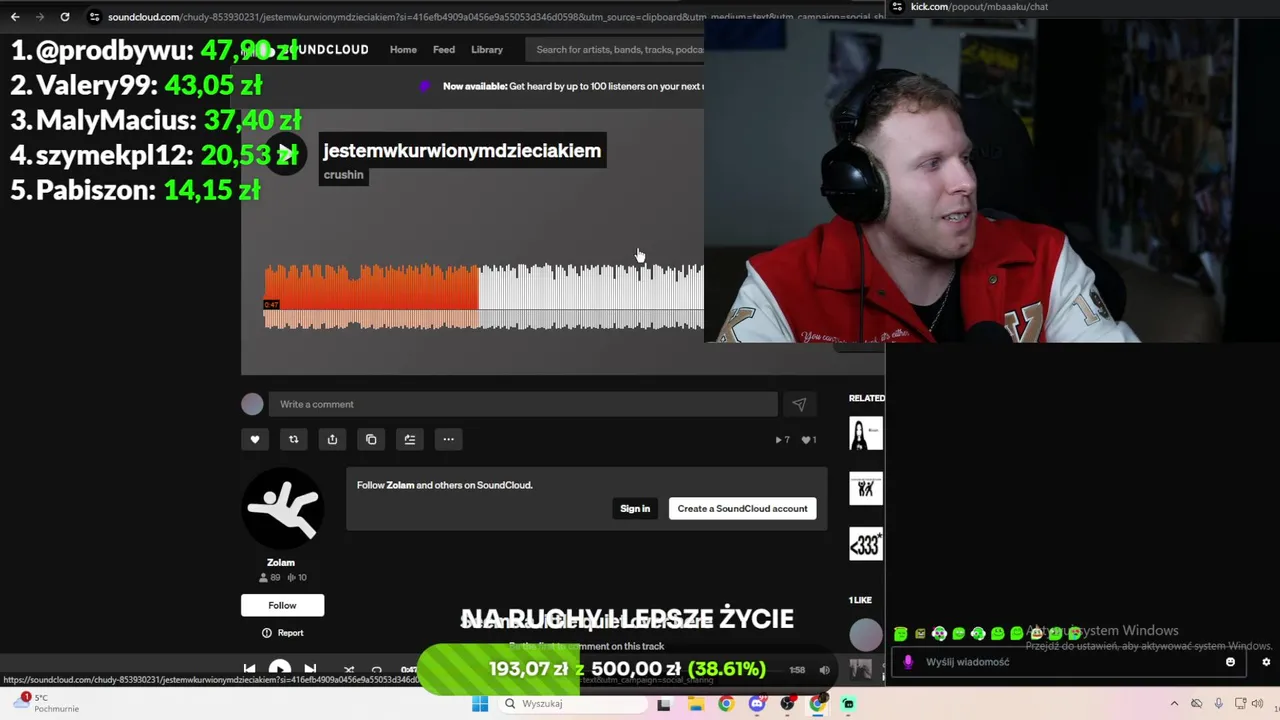Open Google Chrome from the taskbar
Image resolution: width=1280 pixels, height=720 pixels.
(726, 704)
